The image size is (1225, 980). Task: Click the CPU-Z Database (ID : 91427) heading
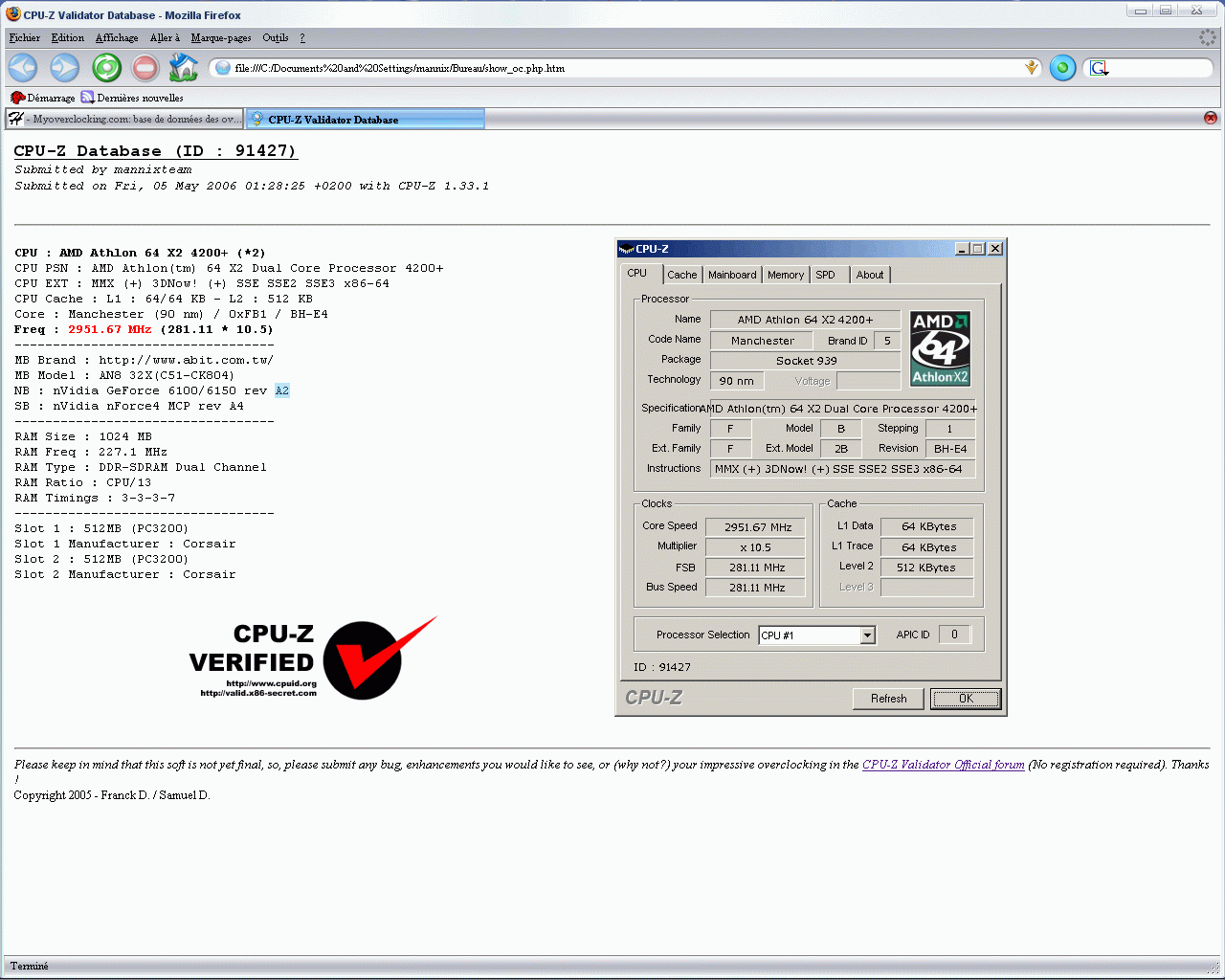coord(155,151)
